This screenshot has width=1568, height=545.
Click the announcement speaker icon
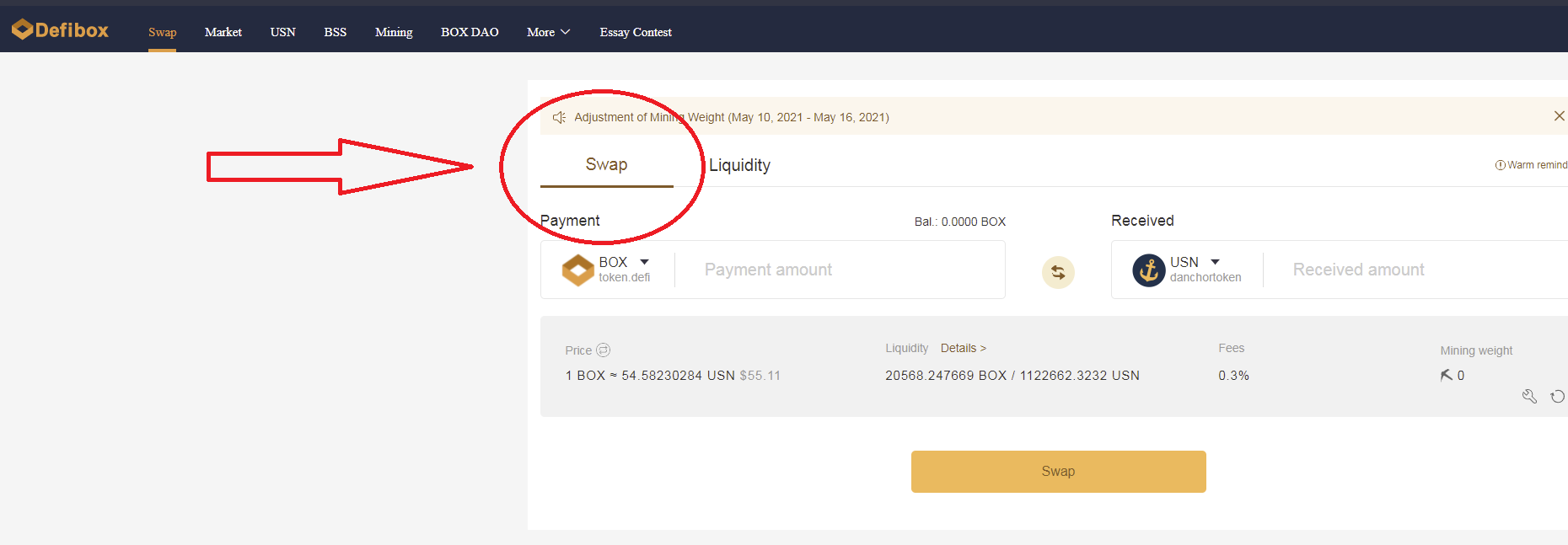click(x=559, y=117)
